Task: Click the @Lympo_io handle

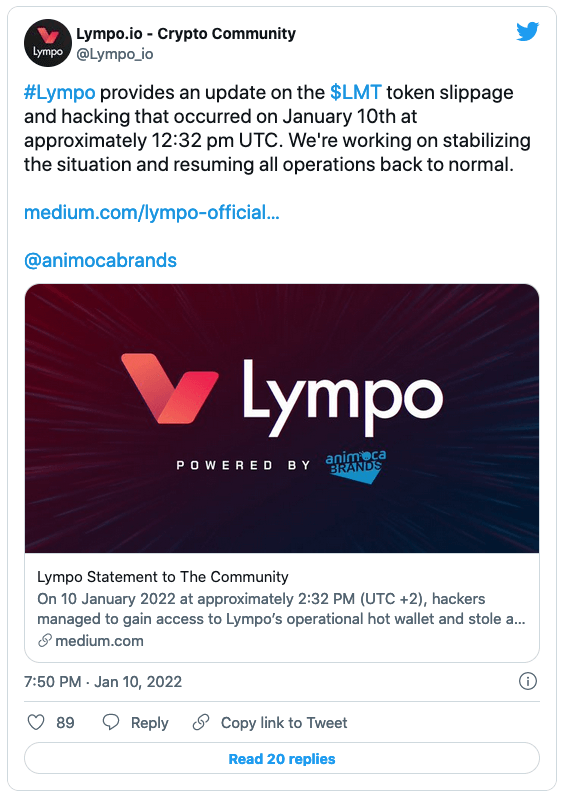Action: [115, 54]
